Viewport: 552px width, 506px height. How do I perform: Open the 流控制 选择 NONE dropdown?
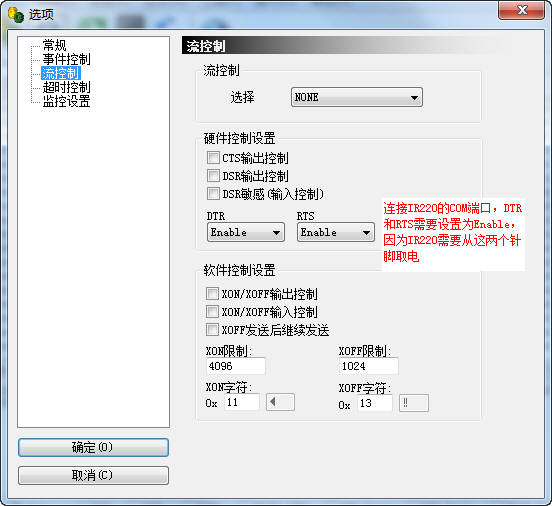tap(357, 97)
